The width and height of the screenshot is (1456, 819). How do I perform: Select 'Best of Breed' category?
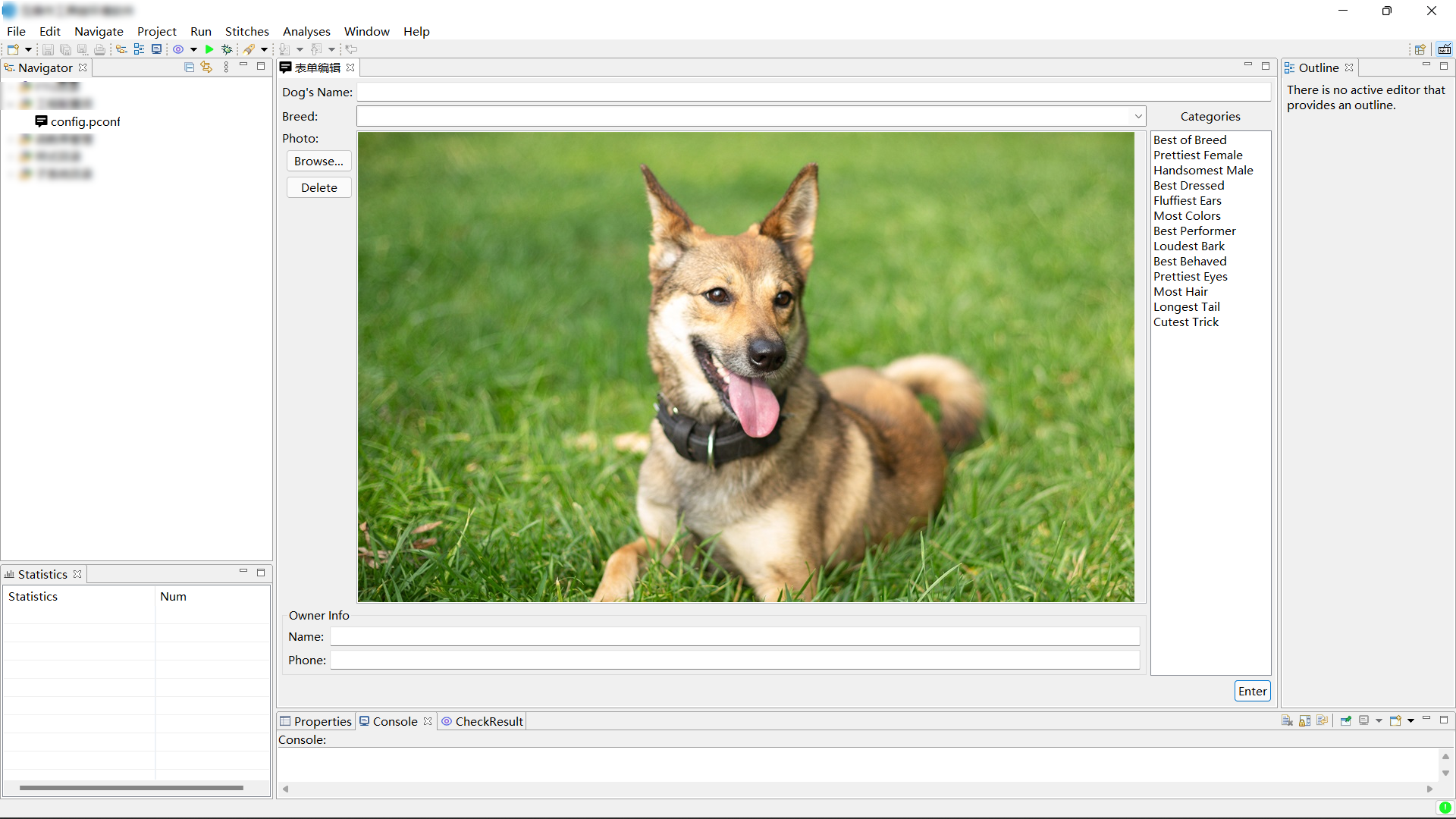tap(1190, 140)
